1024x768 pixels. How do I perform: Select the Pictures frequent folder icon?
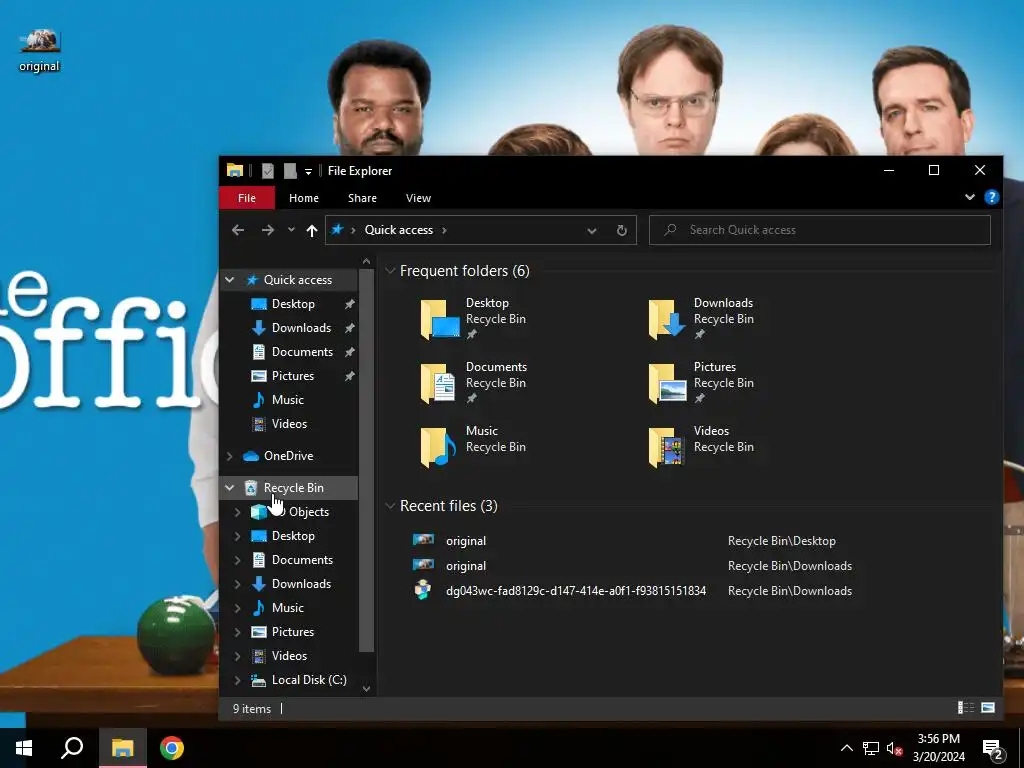[x=667, y=383]
